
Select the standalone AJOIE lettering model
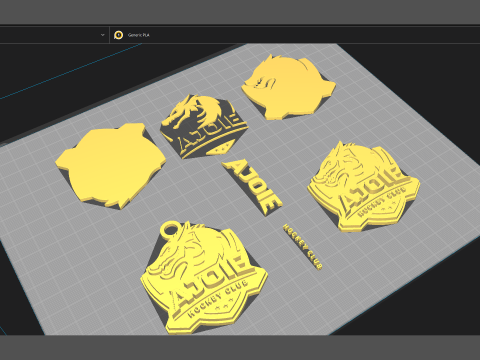pos(253,186)
